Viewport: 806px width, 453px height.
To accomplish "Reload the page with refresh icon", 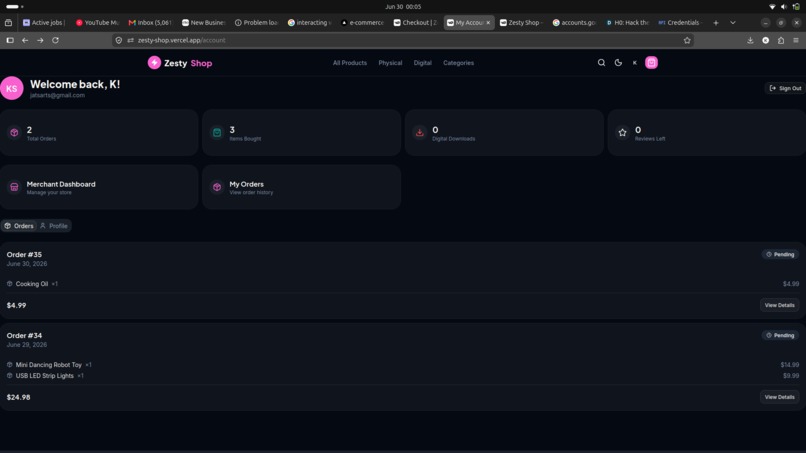I will [x=55, y=40].
